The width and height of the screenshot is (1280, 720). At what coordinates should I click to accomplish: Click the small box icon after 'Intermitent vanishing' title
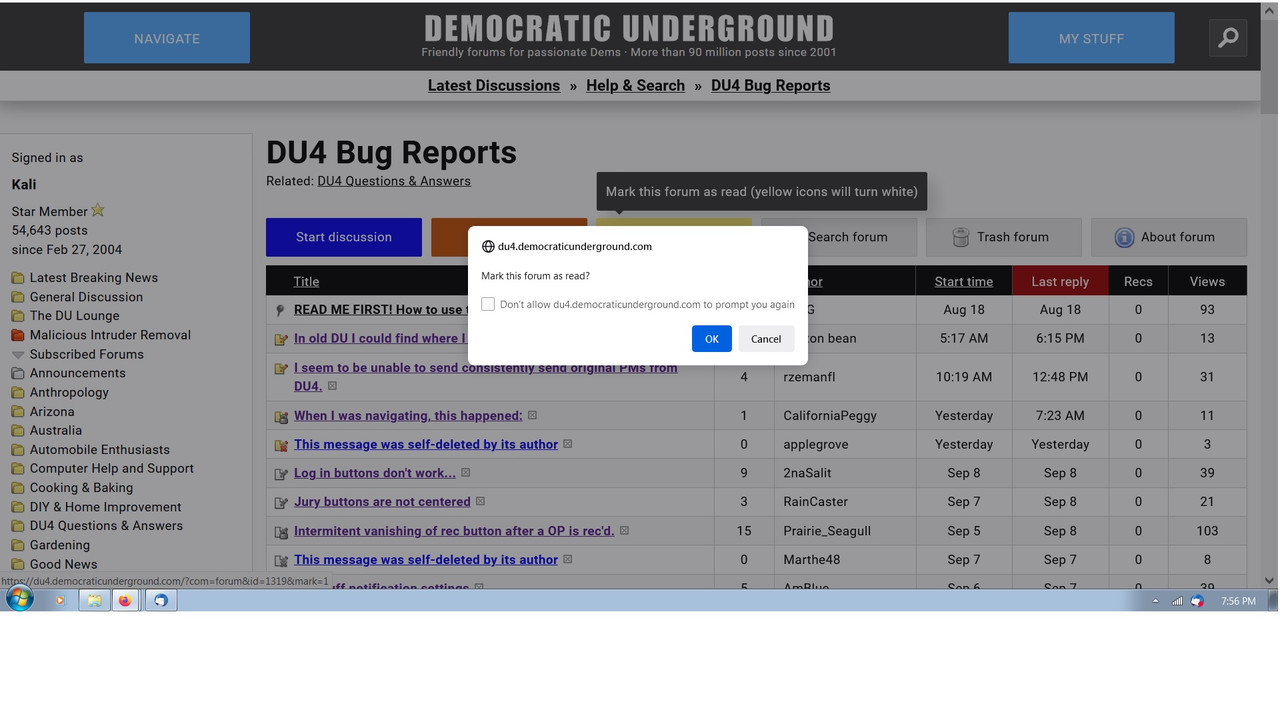[x=624, y=531]
